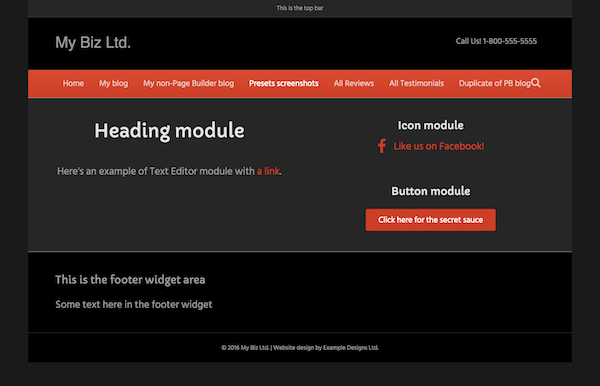Open the All Reviews page
The image size is (600, 386).
[x=354, y=83]
